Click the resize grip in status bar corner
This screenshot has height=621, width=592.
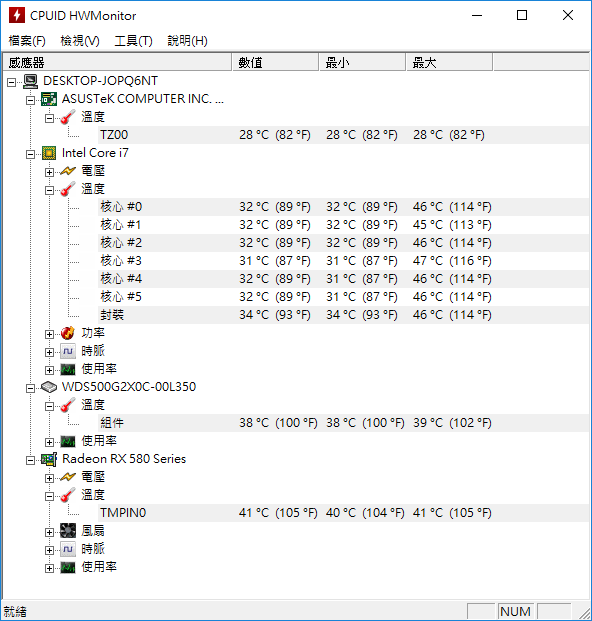584,613
